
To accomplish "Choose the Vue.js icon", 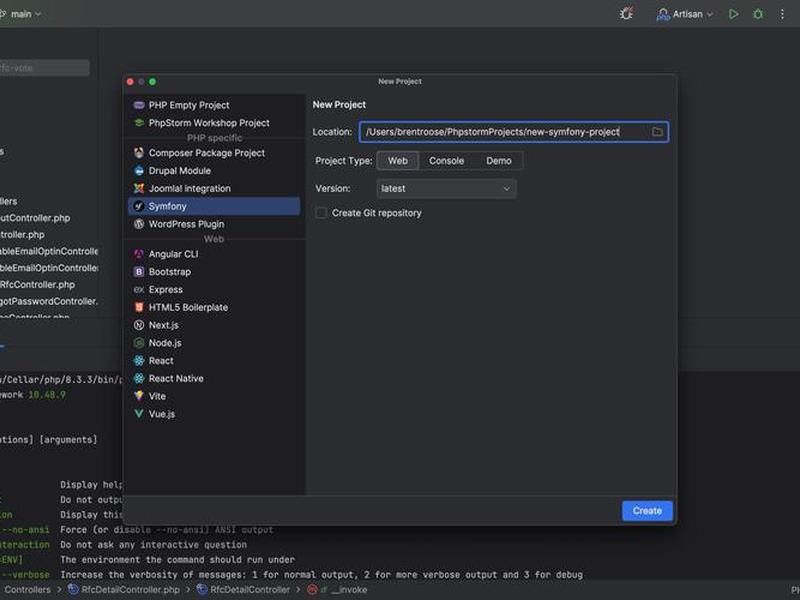I will pyautogui.click(x=139, y=414).
